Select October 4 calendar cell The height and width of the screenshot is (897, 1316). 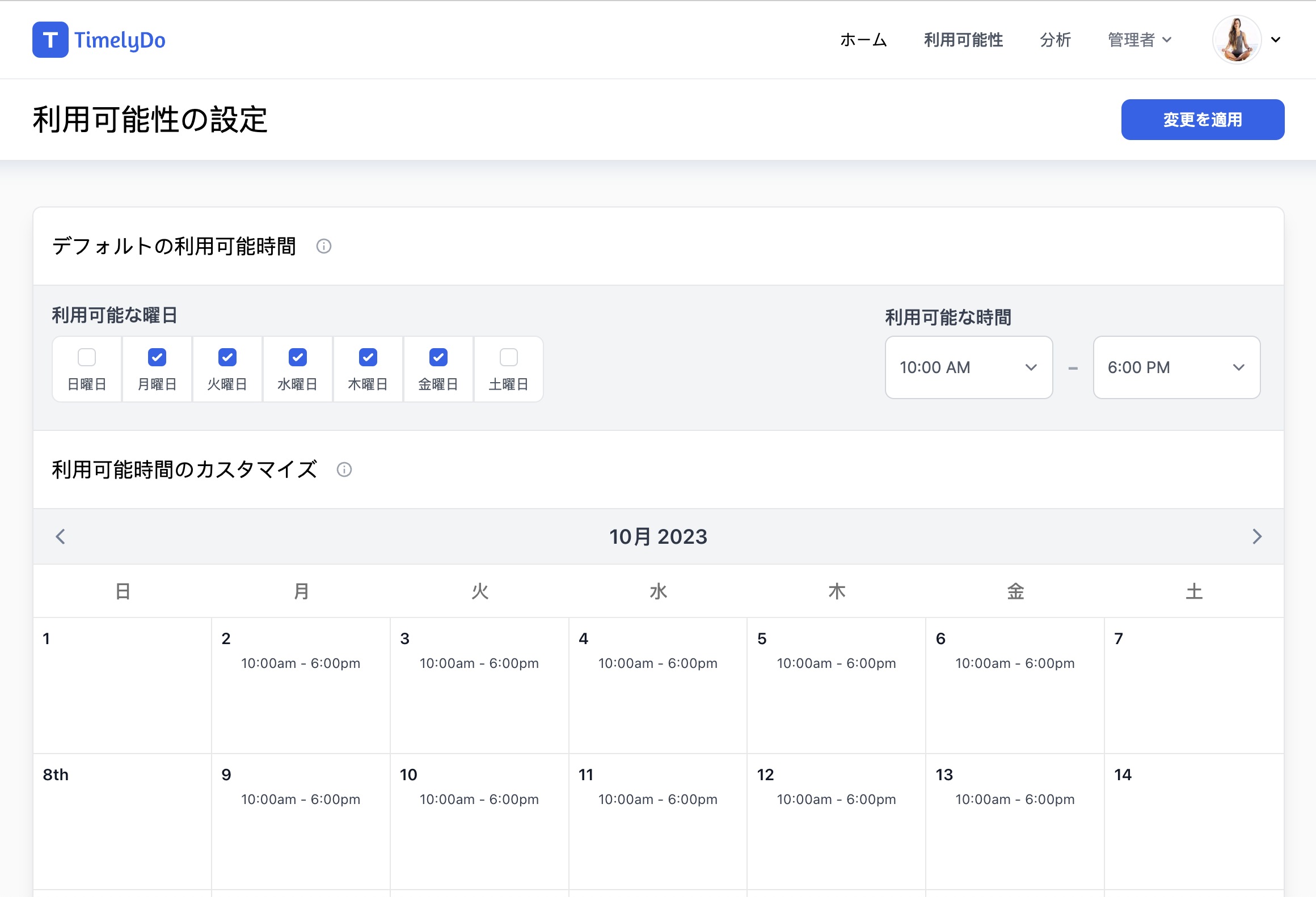point(658,686)
